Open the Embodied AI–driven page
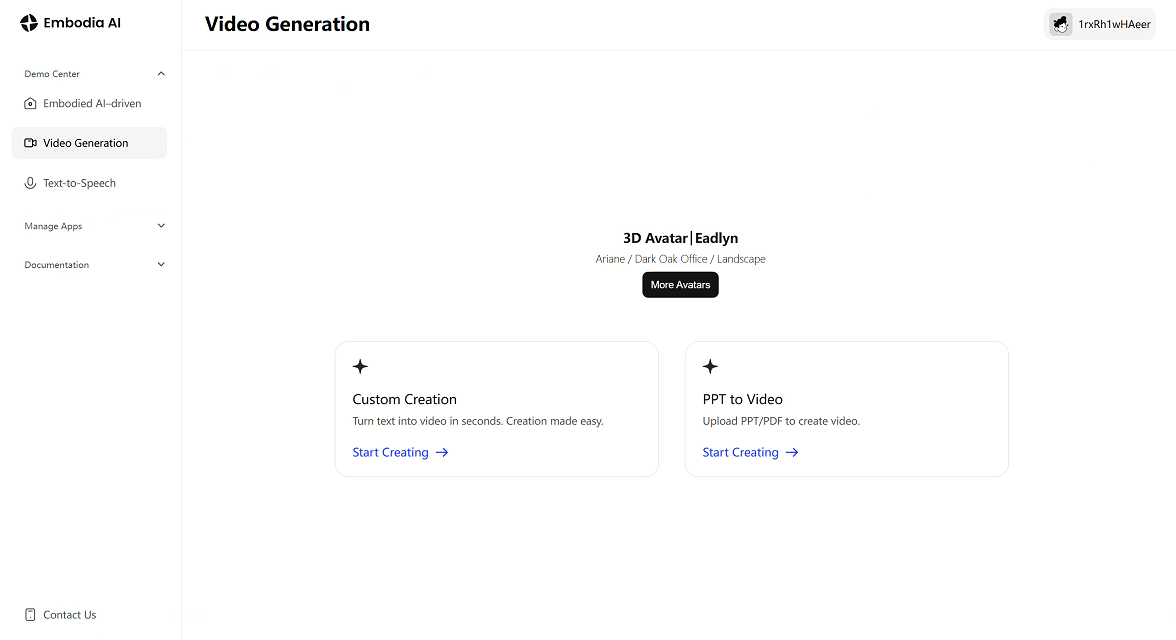The width and height of the screenshot is (1176, 640). [x=90, y=103]
